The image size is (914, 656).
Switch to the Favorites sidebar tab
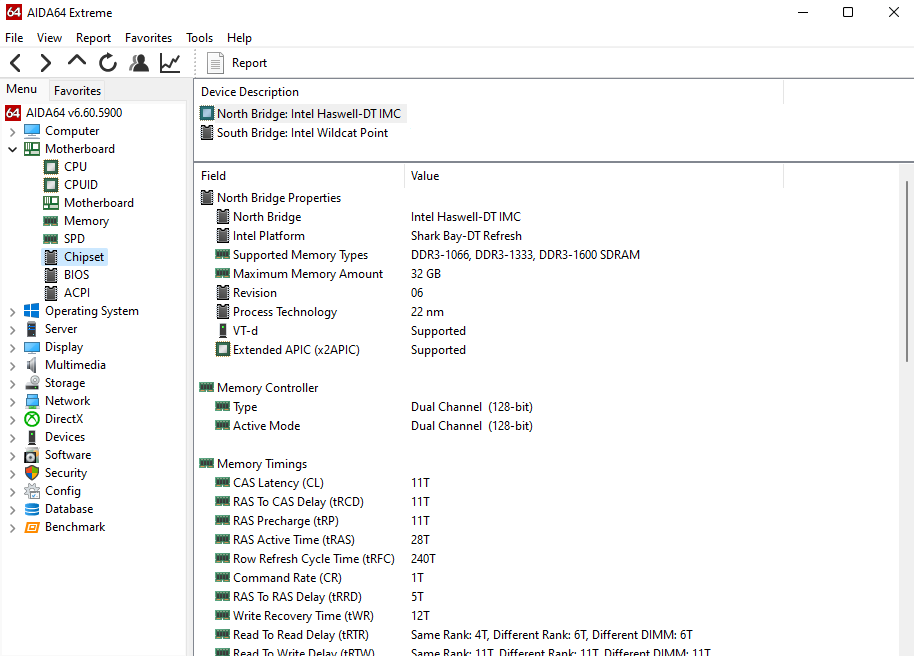pos(77,90)
